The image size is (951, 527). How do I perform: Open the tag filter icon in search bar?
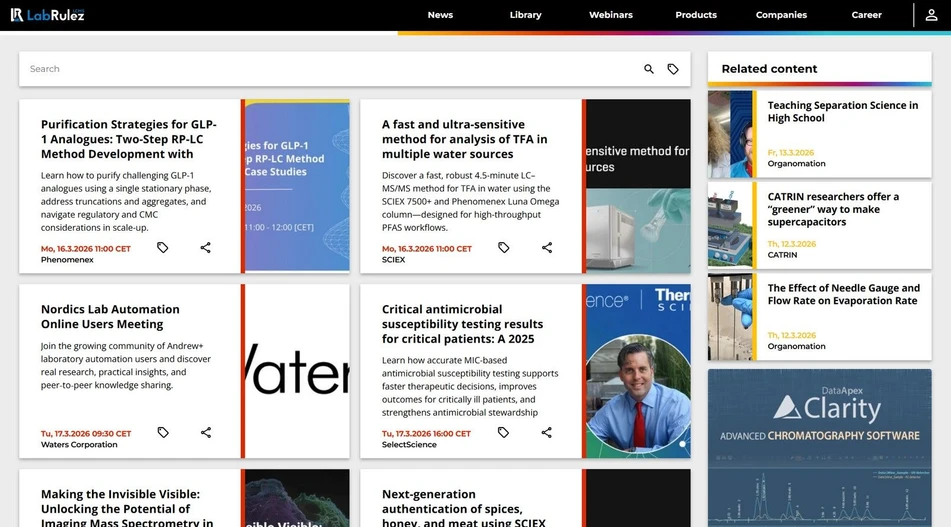click(x=673, y=69)
